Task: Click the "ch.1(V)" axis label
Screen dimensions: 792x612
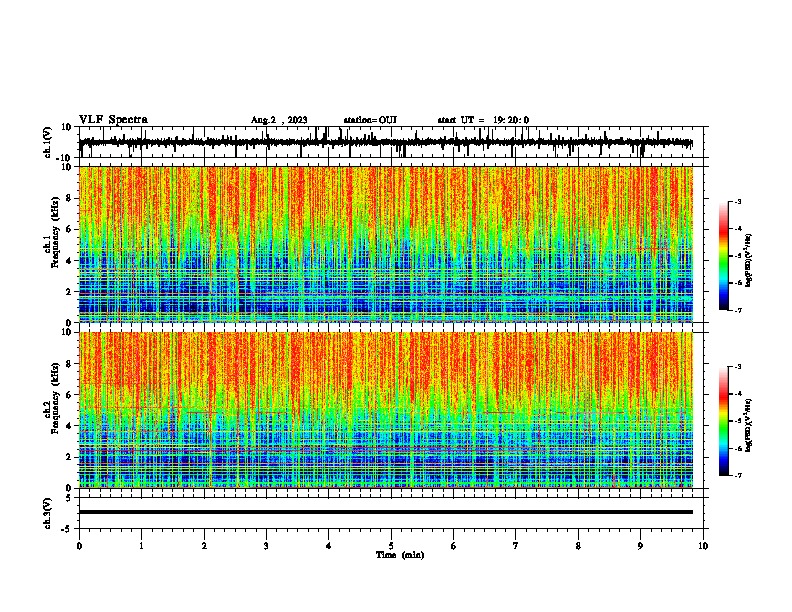Action: [x=48, y=142]
